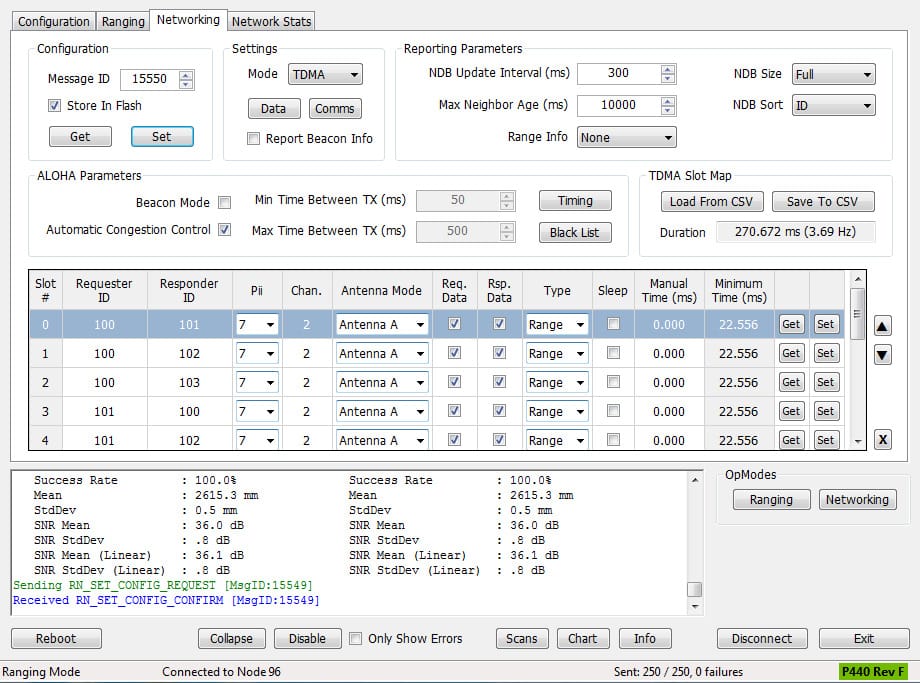Enable the Store In Flash checkbox

55,106
